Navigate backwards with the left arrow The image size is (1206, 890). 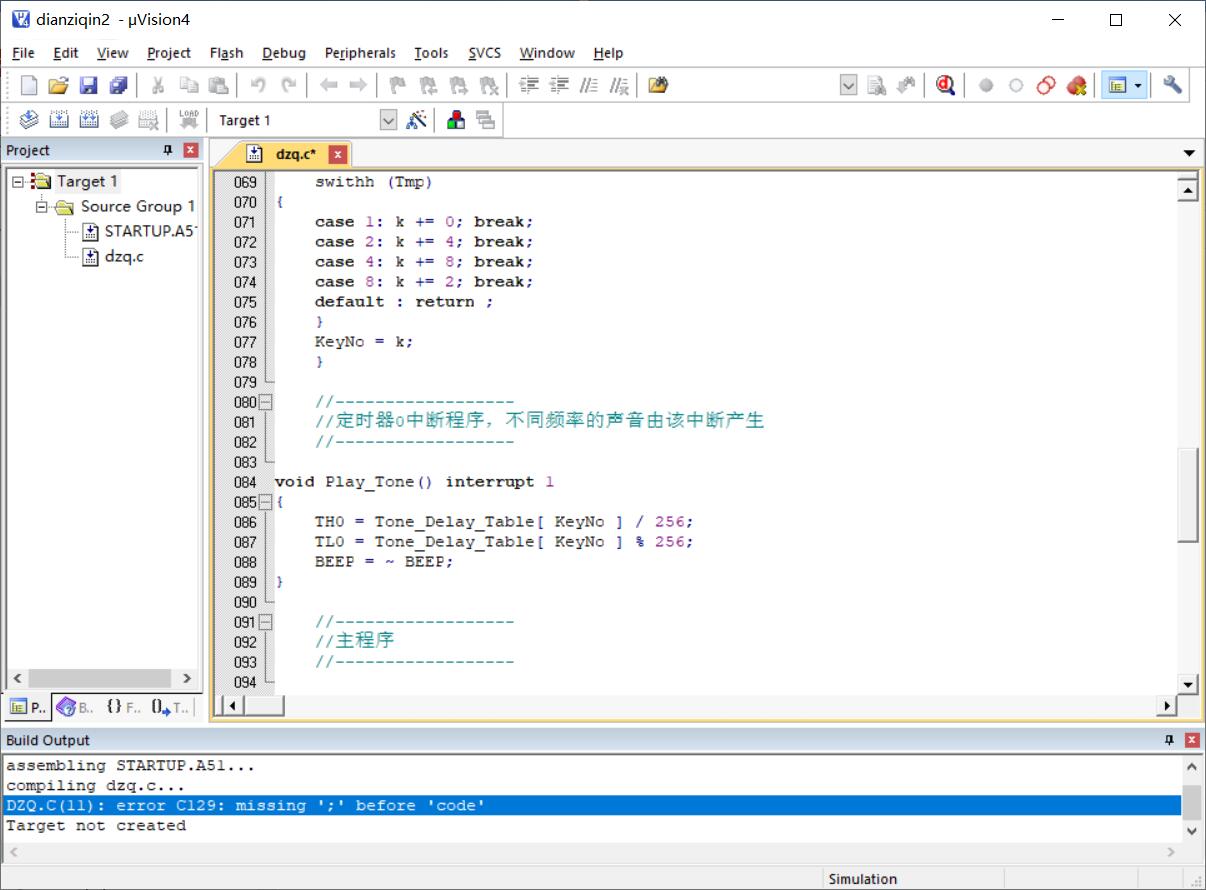click(328, 85)
